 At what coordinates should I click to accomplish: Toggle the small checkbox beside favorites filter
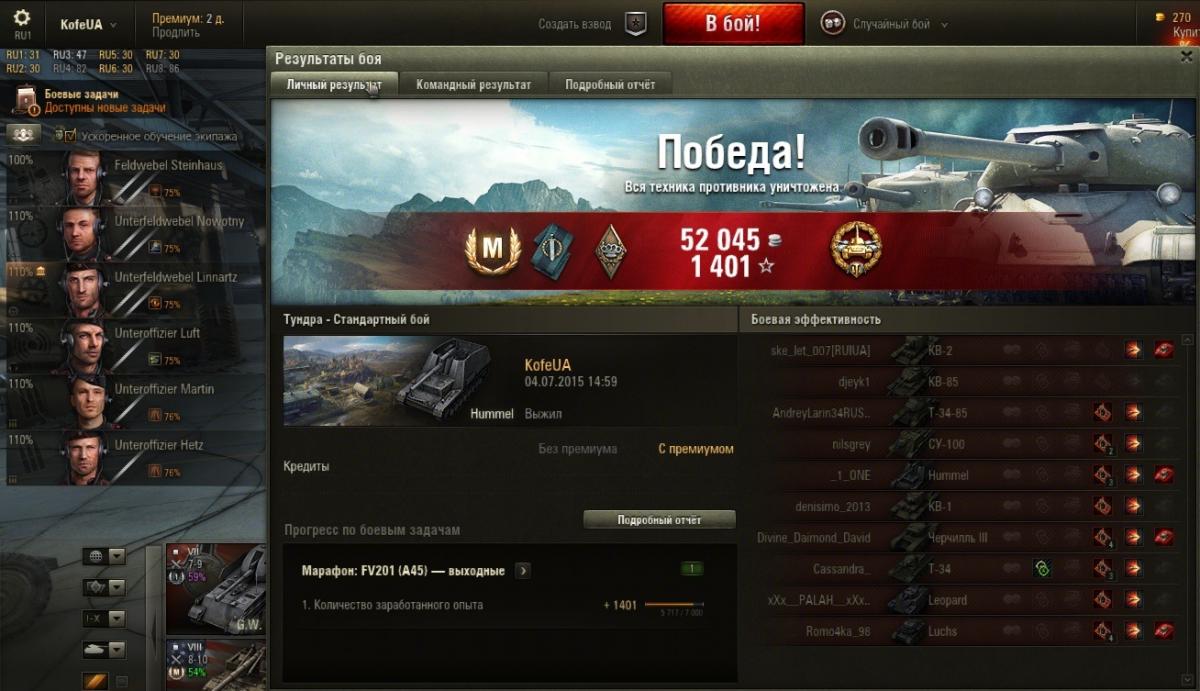point(122,682)
